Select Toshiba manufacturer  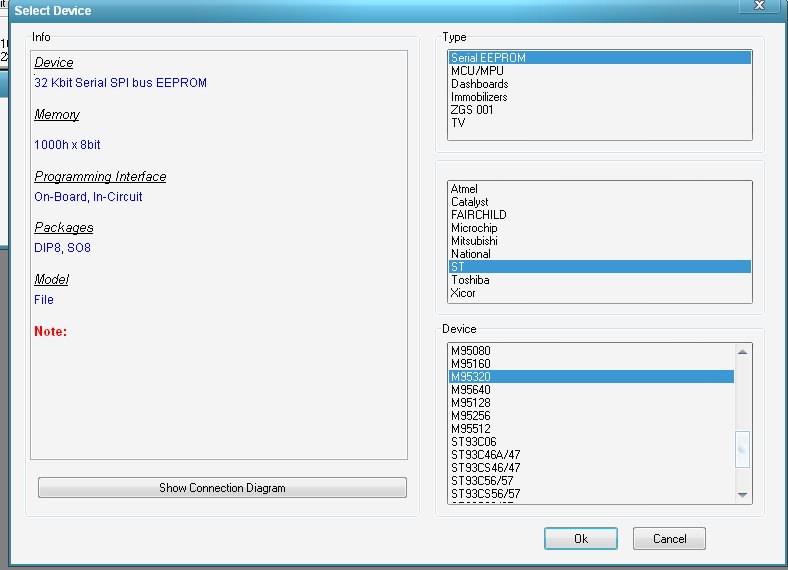[x=600, y=280]
